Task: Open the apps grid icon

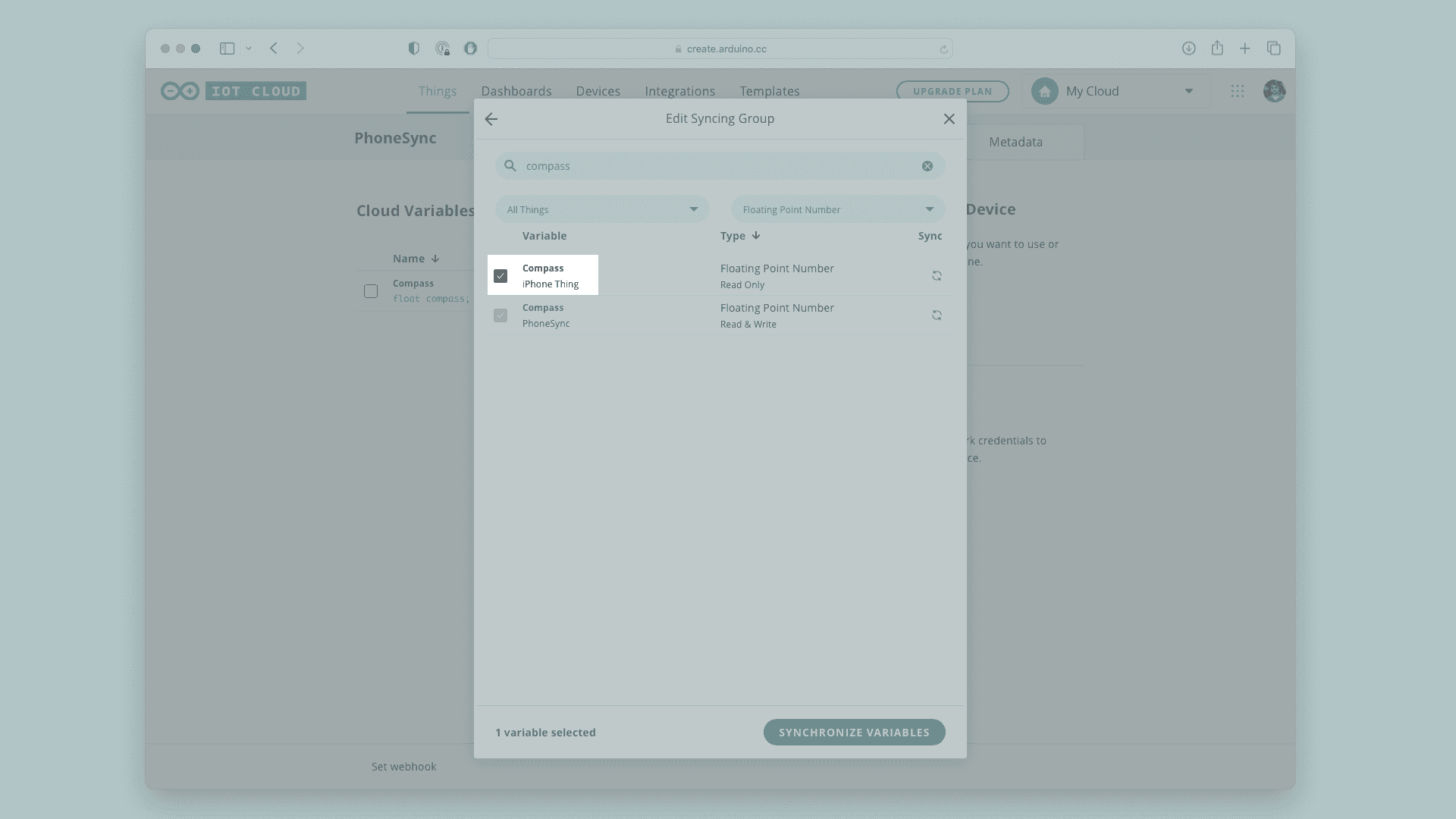Action: [x=1238, y=91]
